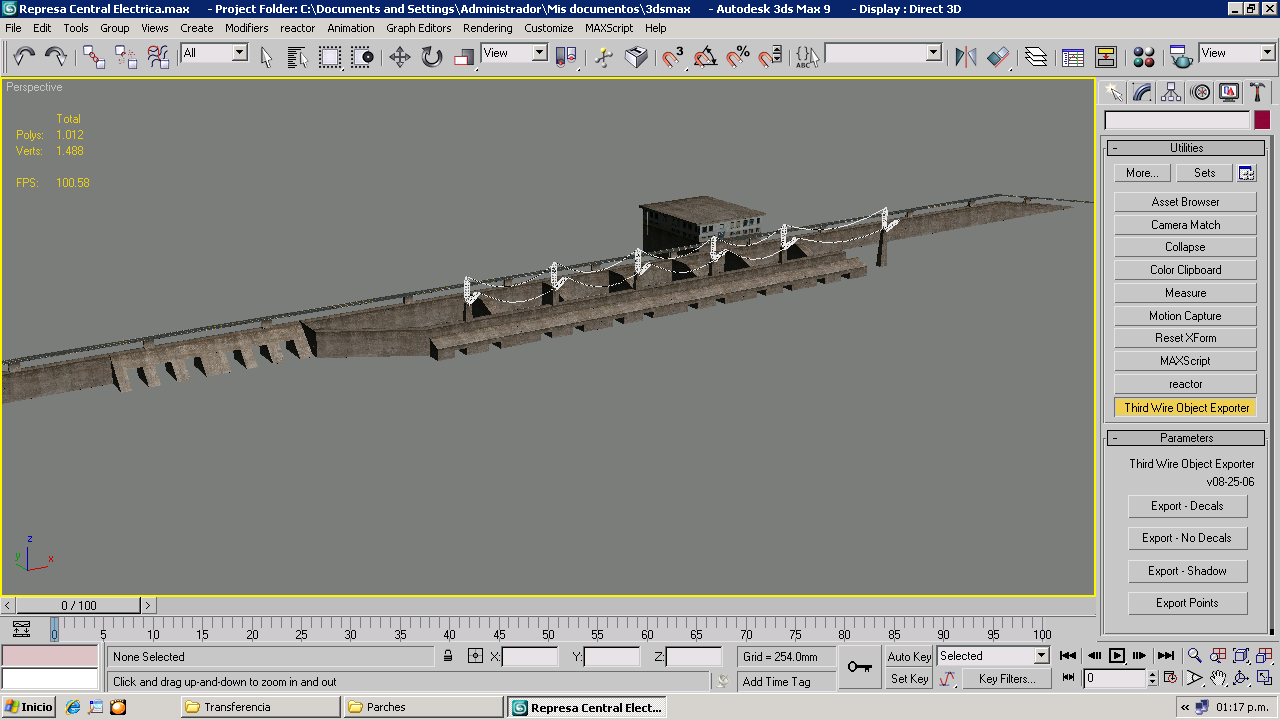This screenshot has width=1280, height=720.
Task: Switch to Utilities hammer tab
Action: 1258,93
